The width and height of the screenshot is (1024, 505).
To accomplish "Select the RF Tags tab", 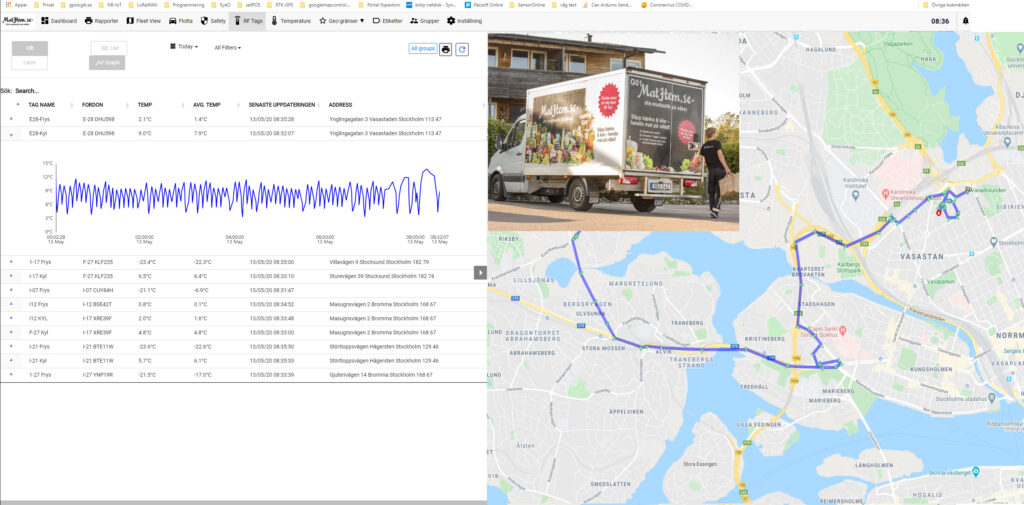I will [248, 21].
